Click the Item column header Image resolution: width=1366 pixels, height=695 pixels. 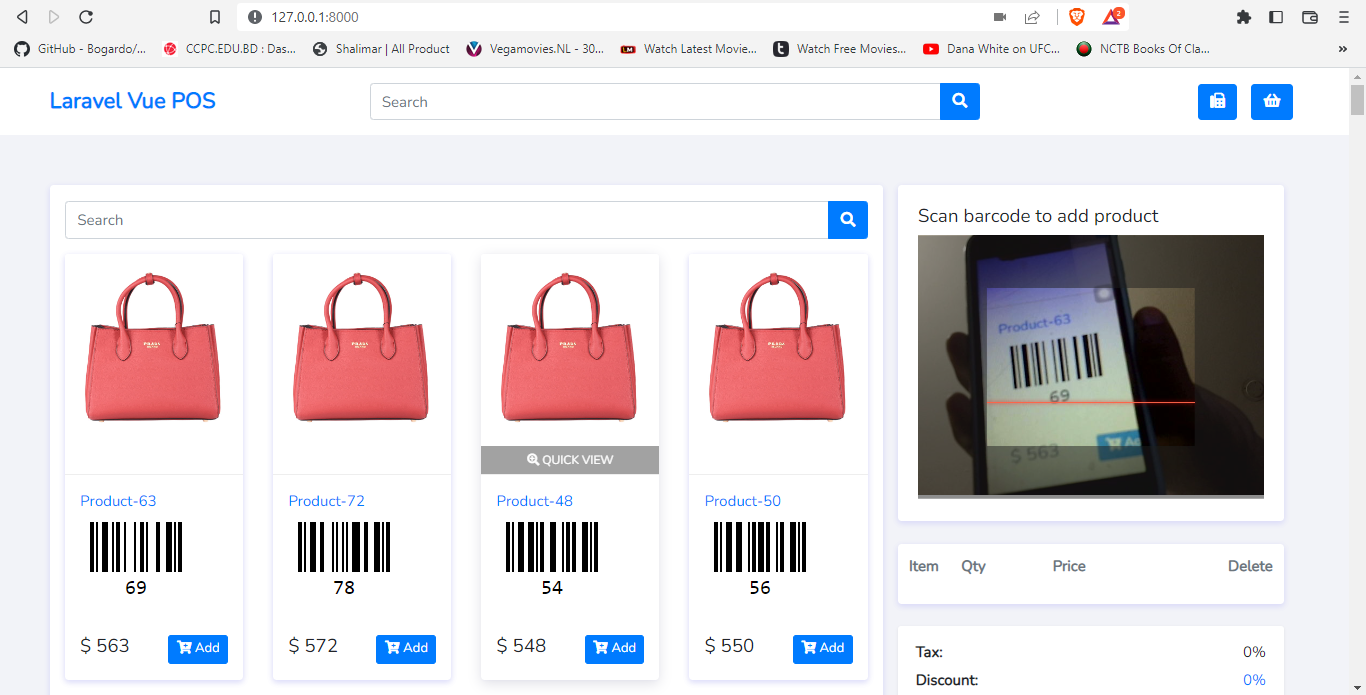924,566
